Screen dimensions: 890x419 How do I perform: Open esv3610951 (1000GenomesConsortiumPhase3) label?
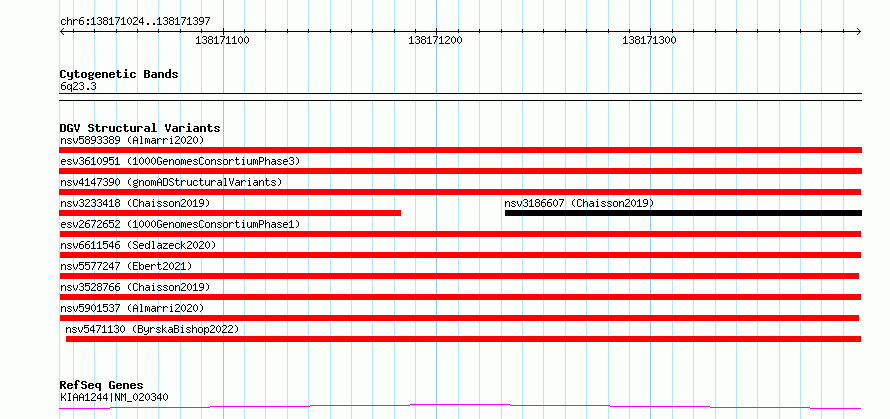[x=180, y=161]
